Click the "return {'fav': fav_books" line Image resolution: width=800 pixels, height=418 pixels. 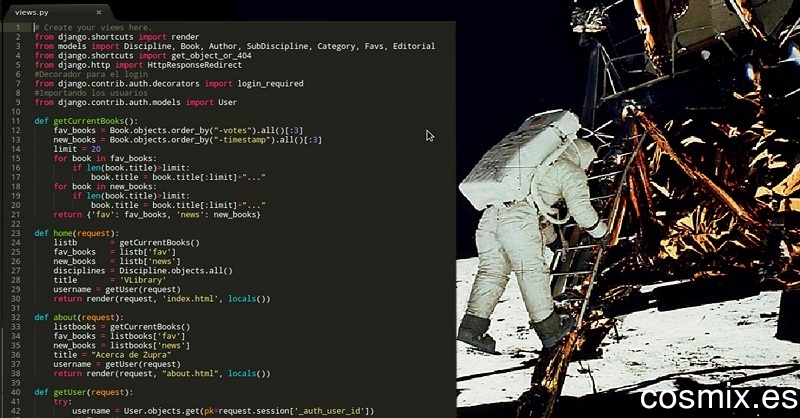tap(157, 214)
